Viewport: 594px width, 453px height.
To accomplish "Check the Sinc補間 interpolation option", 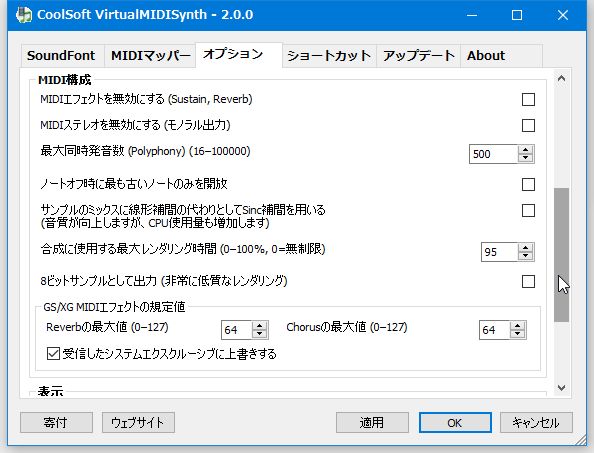I will click(x=528, y=210).
